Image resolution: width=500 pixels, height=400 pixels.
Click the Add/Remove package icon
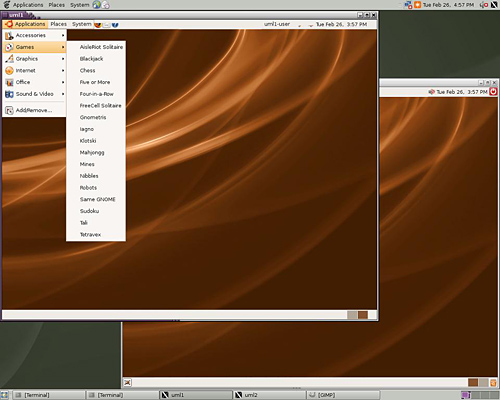tap(9, 110)
